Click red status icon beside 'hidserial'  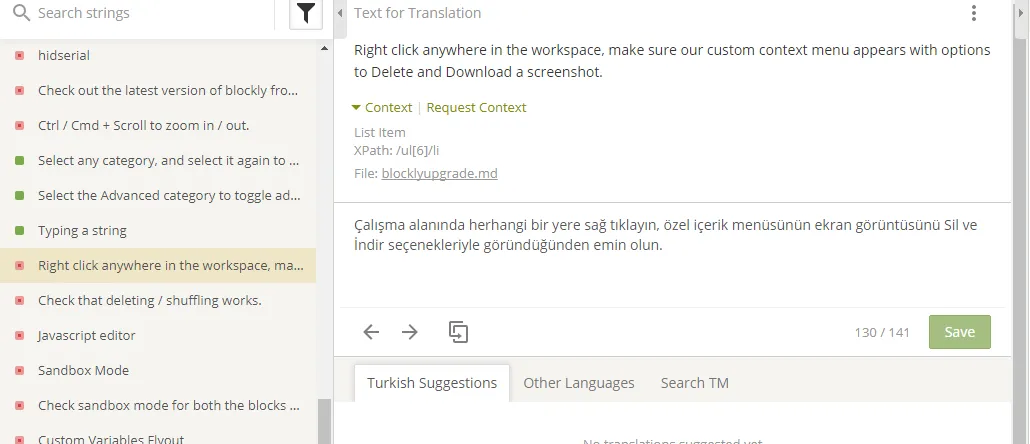pyautogui.click(x=20, y=56)
